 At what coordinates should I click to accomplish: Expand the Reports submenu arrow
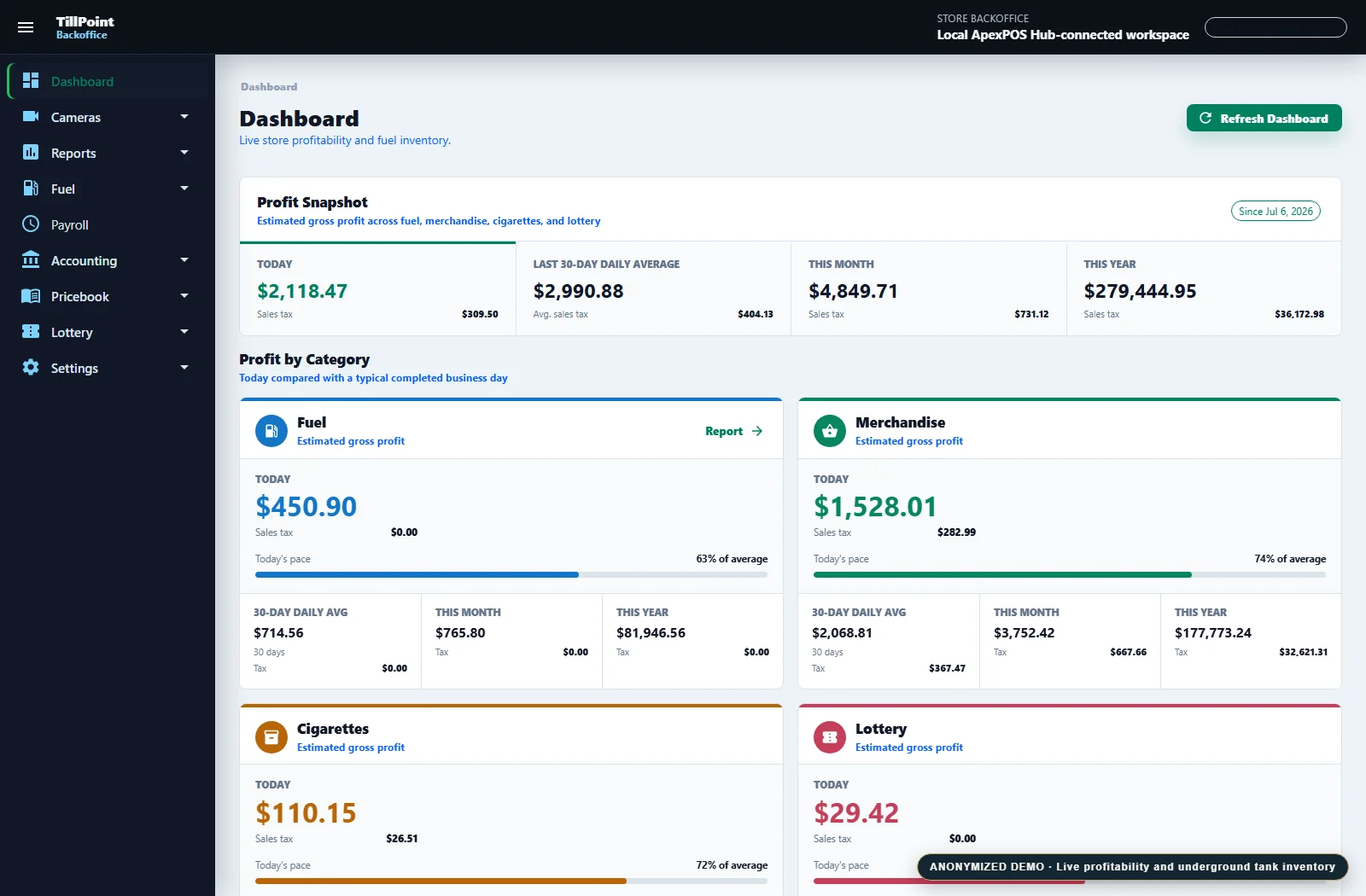(184, 152)
